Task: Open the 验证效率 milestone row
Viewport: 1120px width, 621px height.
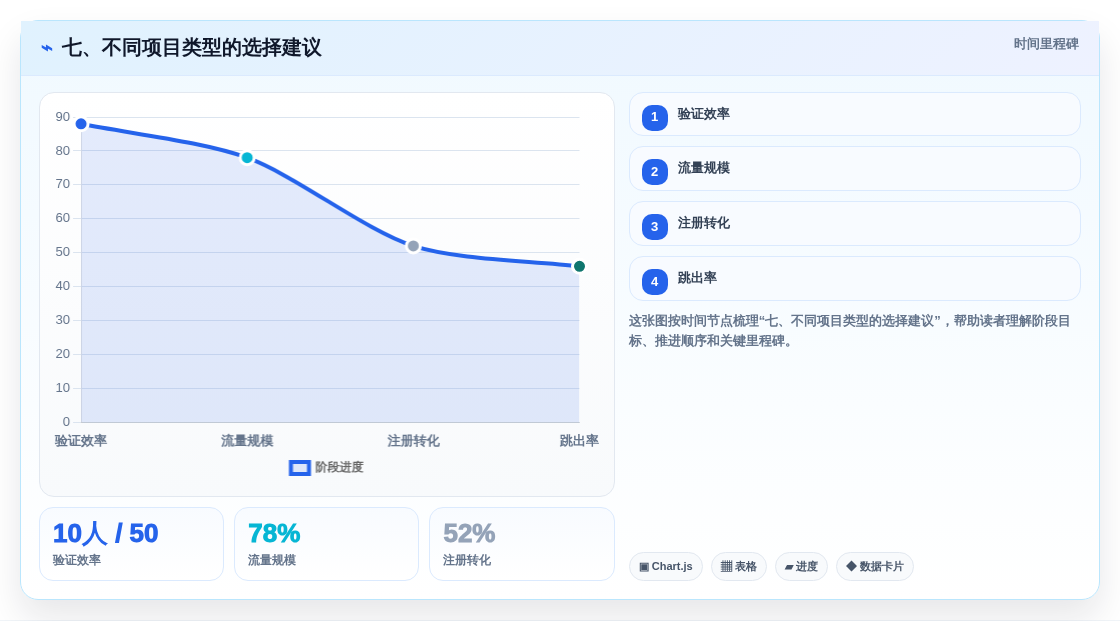Action: point(854,114)
